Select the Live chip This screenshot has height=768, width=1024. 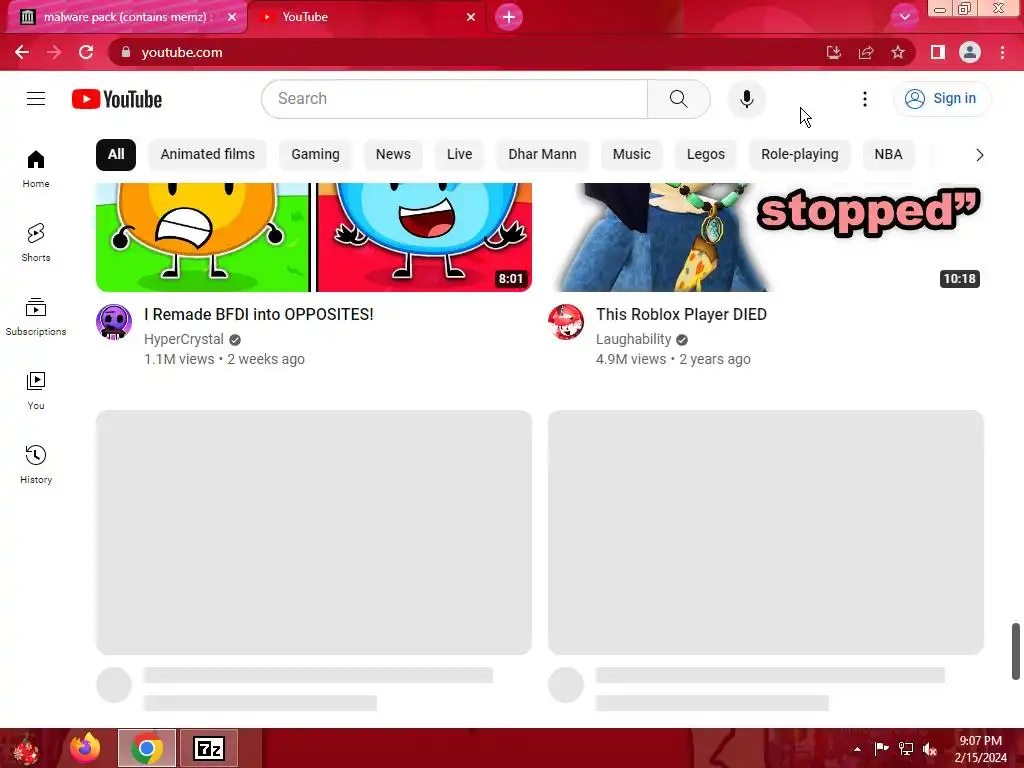pos(459,155)
